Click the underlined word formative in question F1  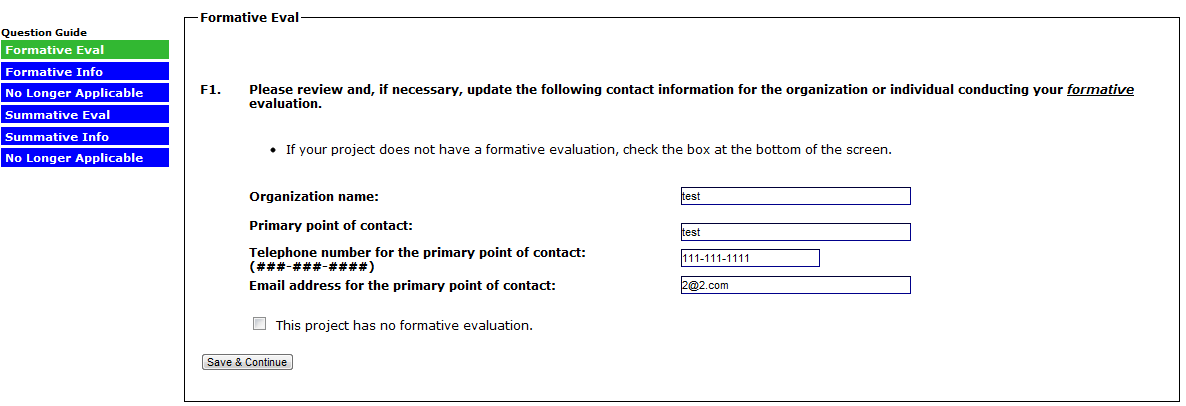click(x=1100, y=90)
